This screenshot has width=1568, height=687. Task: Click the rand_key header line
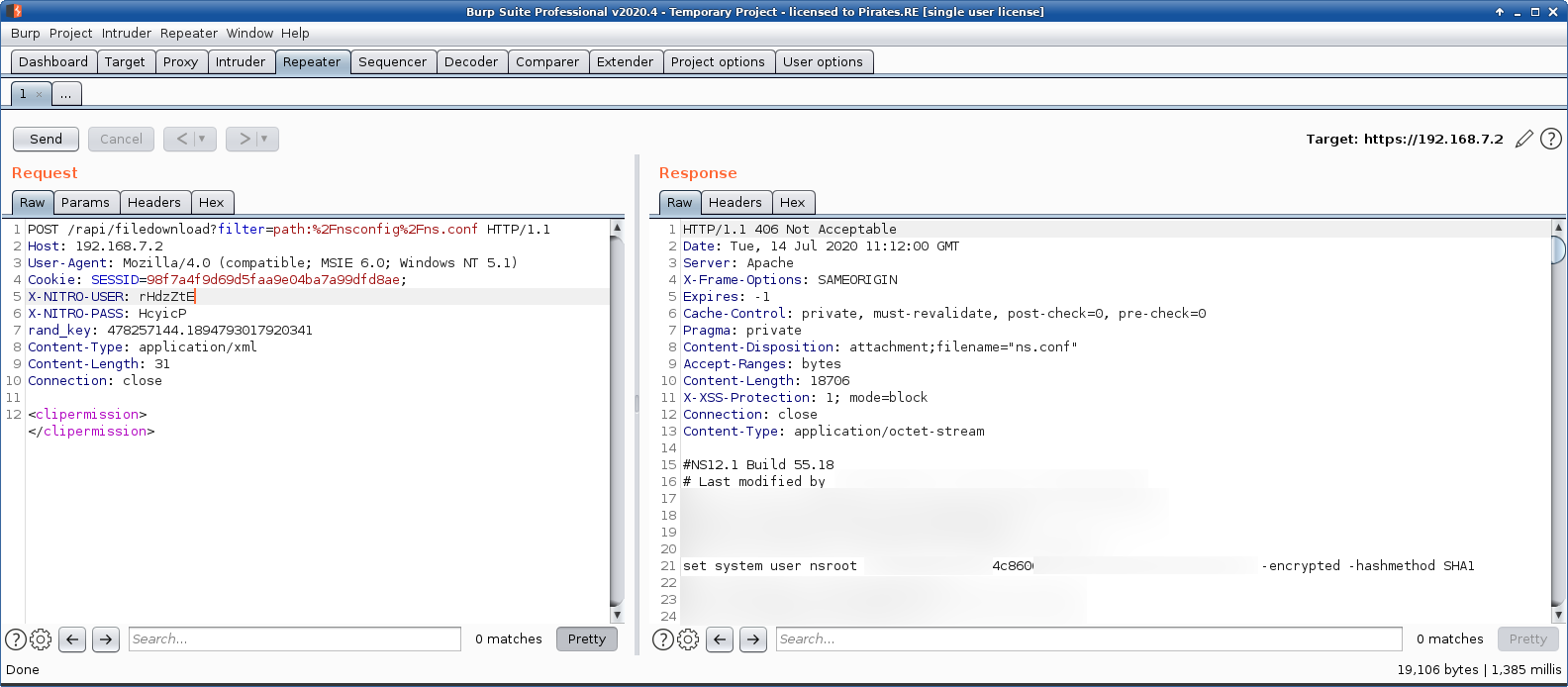click(x=170, y=331)
